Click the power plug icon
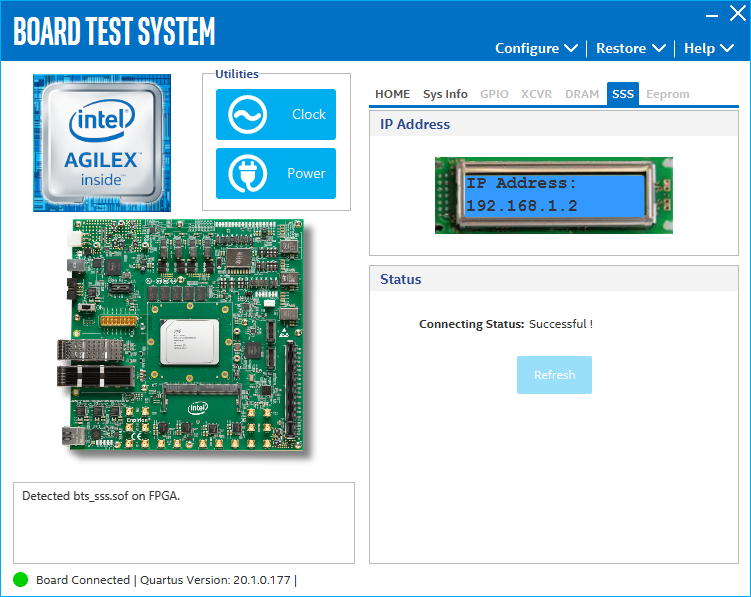Image resolution: width=751 pixels, height=597 pixels. 247,173
